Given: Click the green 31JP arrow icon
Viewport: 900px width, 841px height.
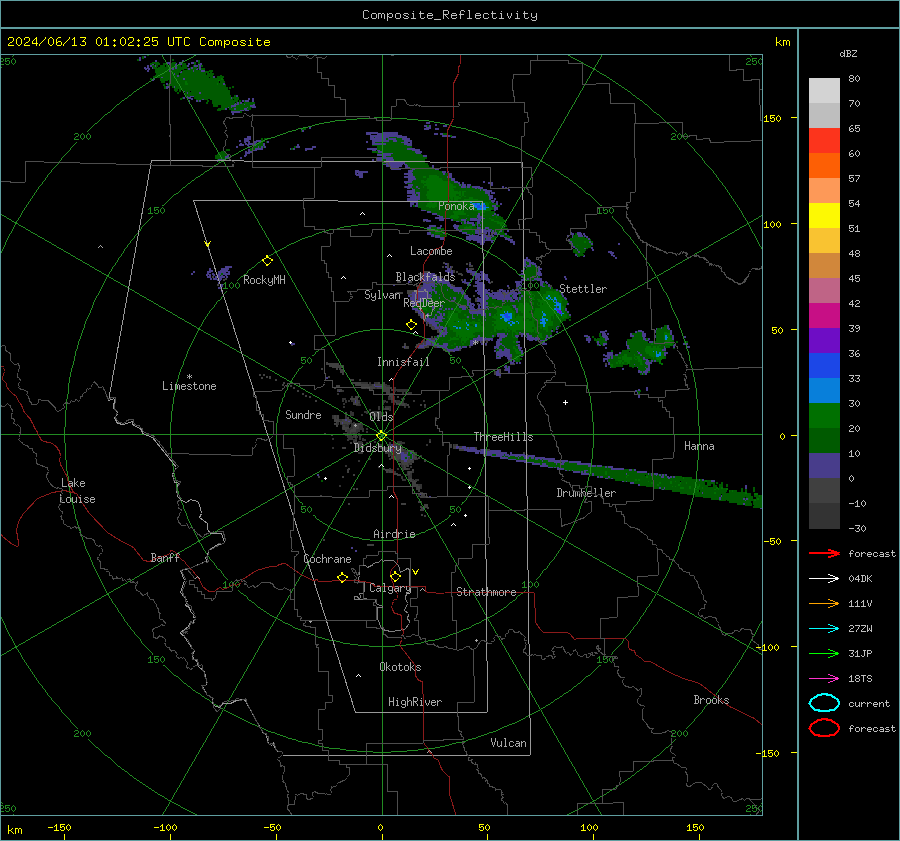Looking at the screenshot, I should point(824,653).
